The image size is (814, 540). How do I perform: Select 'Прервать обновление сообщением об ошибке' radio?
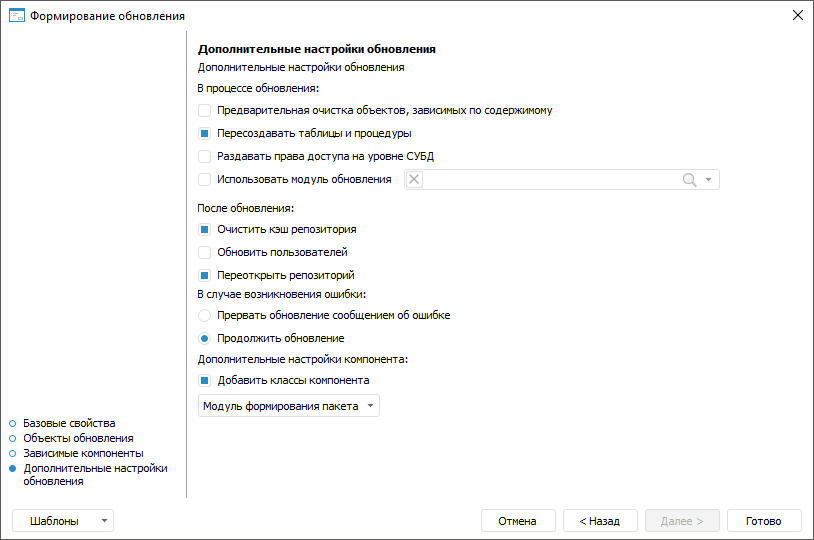(x=204, y=315)
